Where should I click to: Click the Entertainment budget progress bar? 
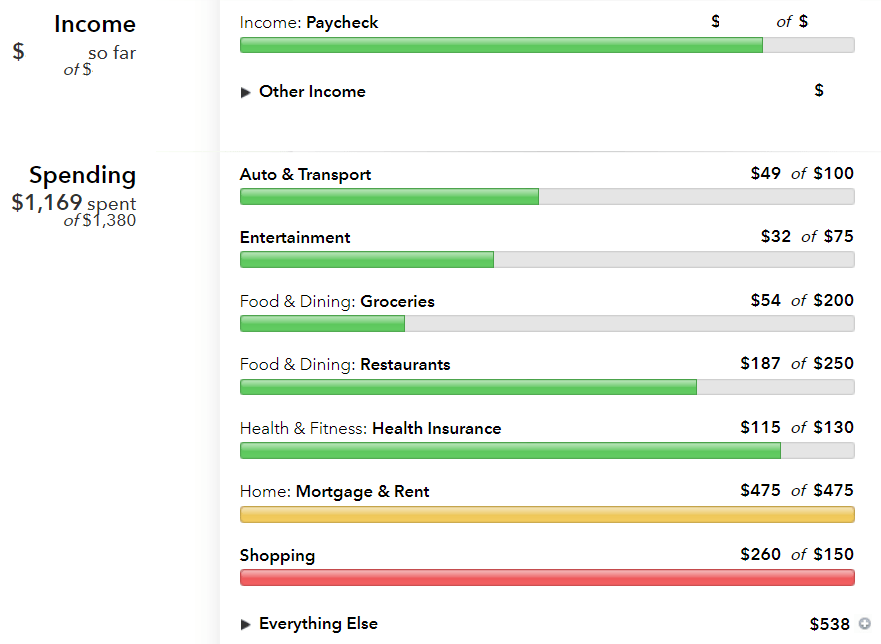tap(547, 260)
